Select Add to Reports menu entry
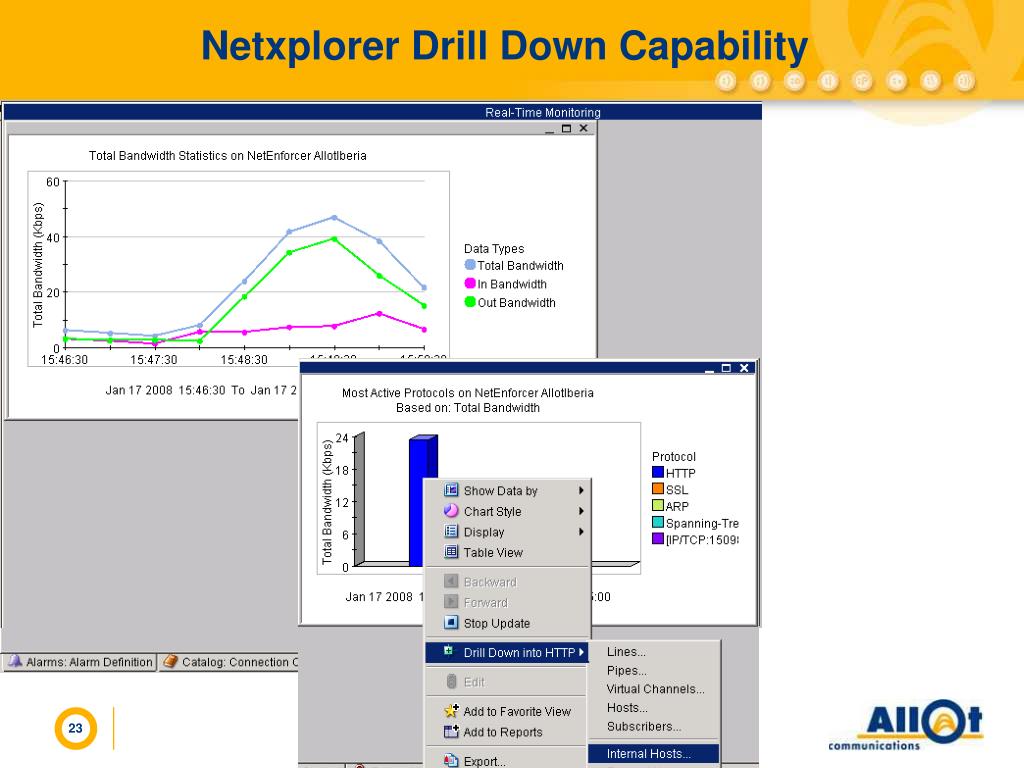1024x768 pixels. pyautogui.click(x=507, y=732)
